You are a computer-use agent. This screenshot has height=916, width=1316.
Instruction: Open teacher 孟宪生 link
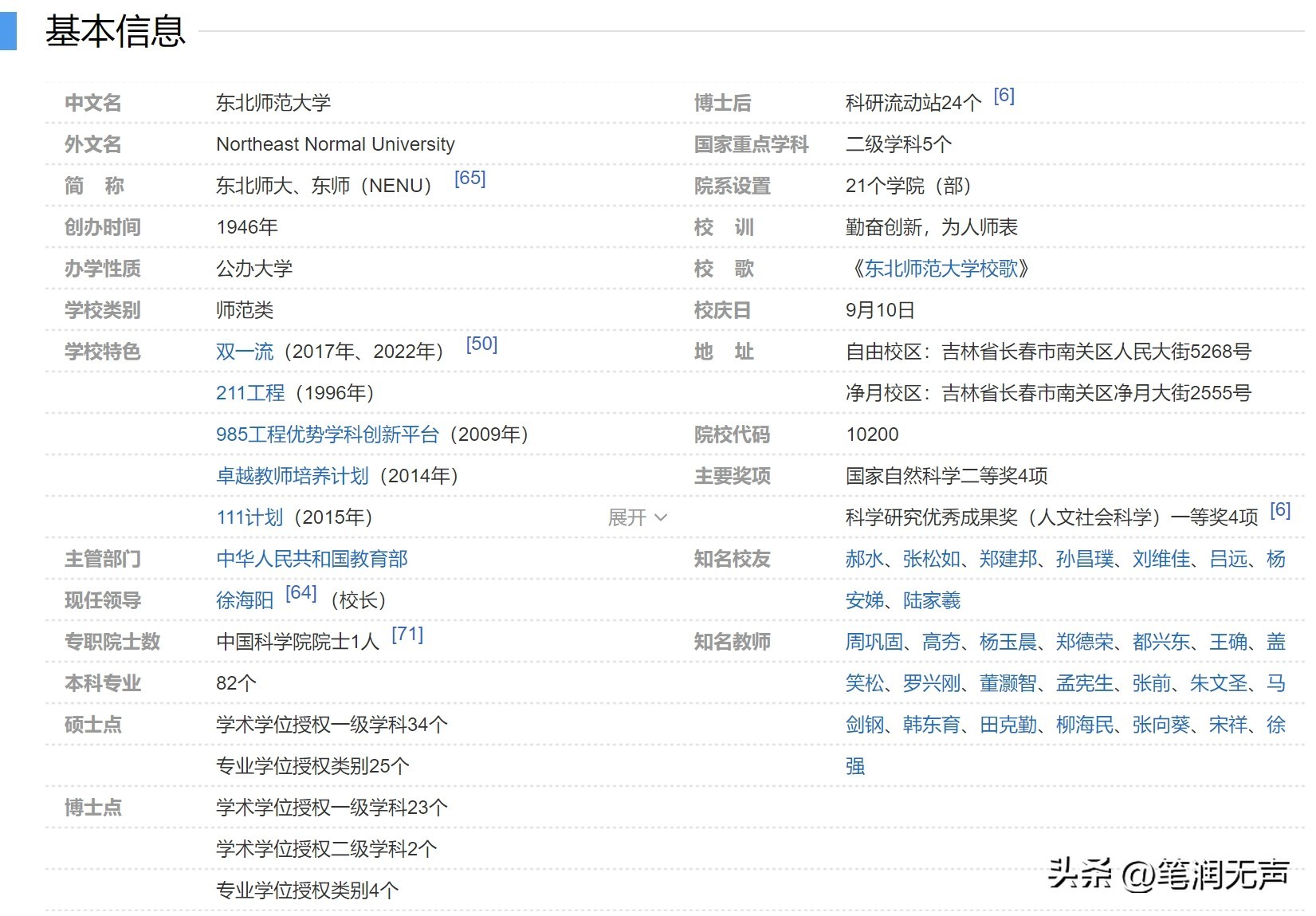point(1085,683)
